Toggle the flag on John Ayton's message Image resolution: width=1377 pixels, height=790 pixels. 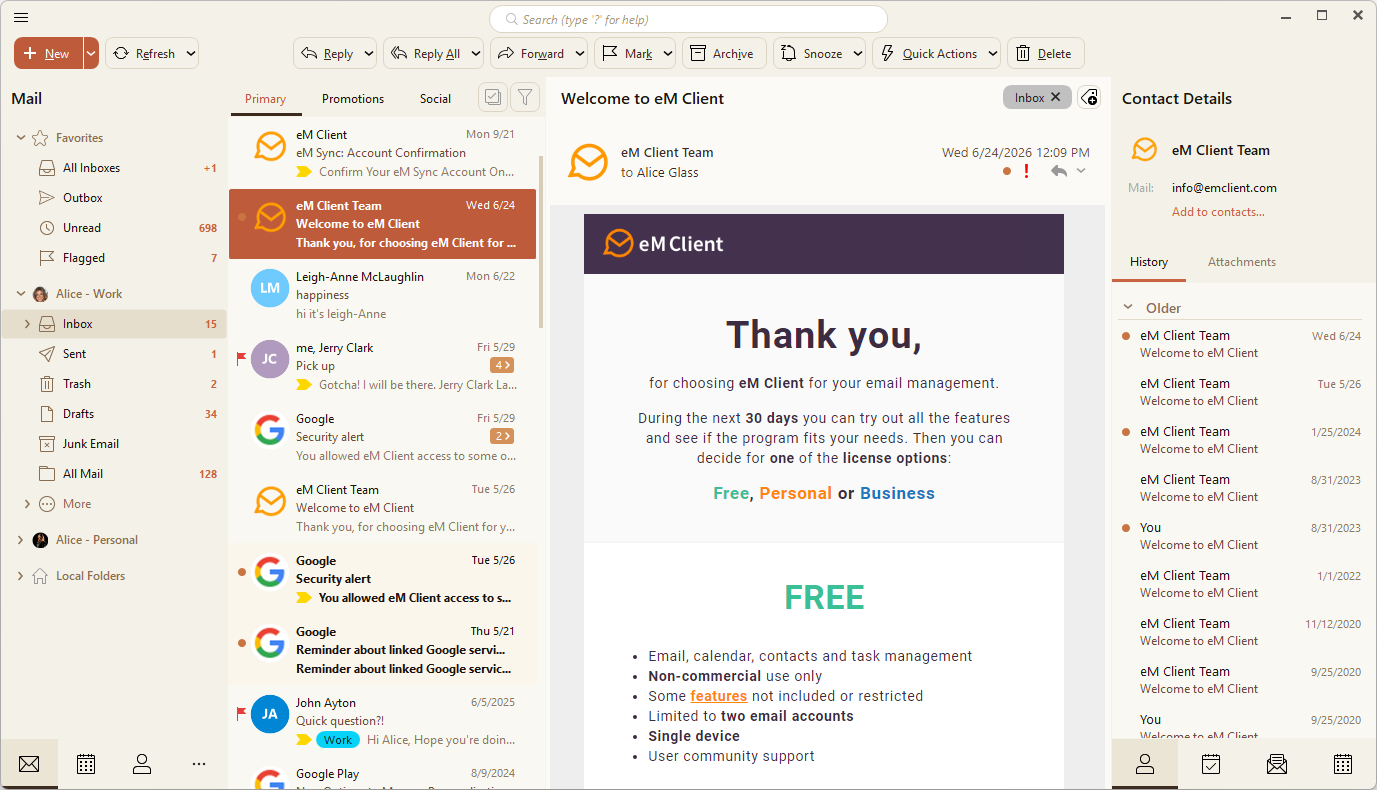(241, 713)
